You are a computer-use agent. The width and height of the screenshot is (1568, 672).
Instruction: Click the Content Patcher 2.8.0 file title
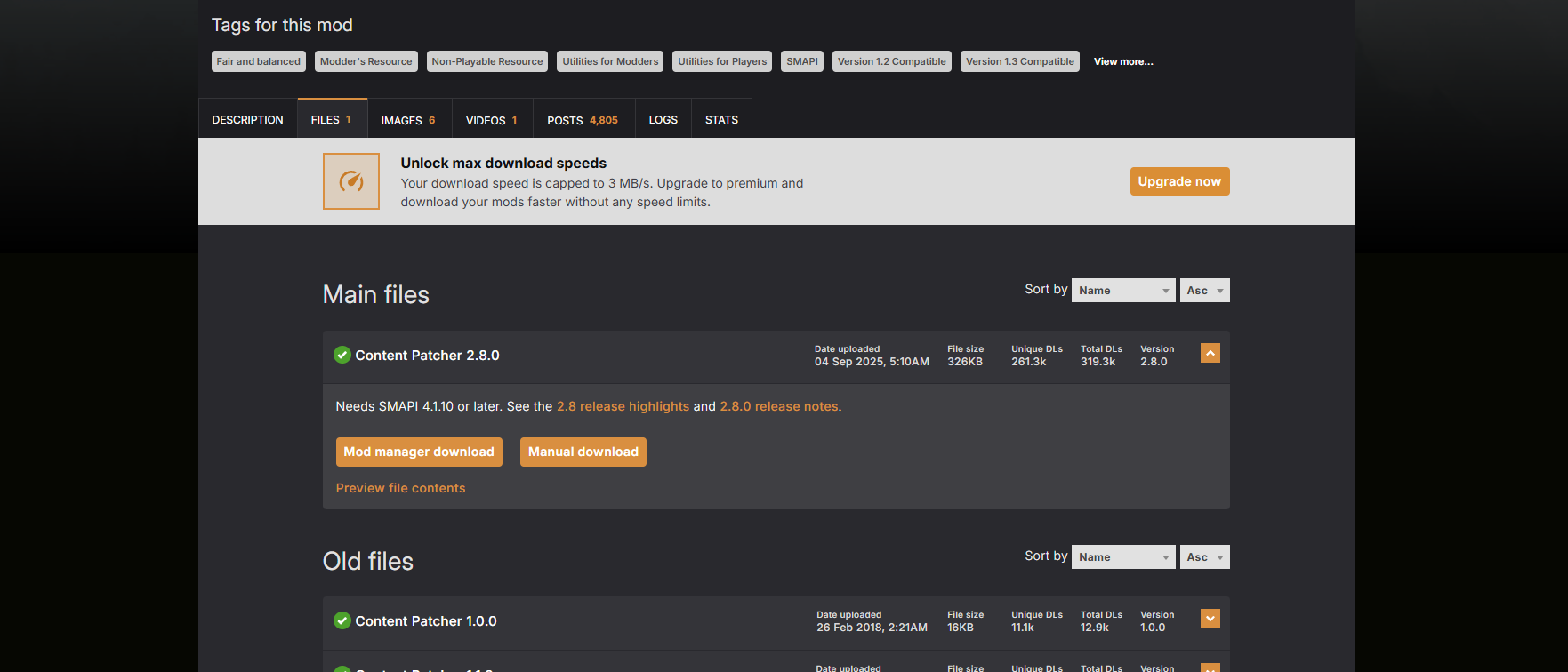click(428, 356)
